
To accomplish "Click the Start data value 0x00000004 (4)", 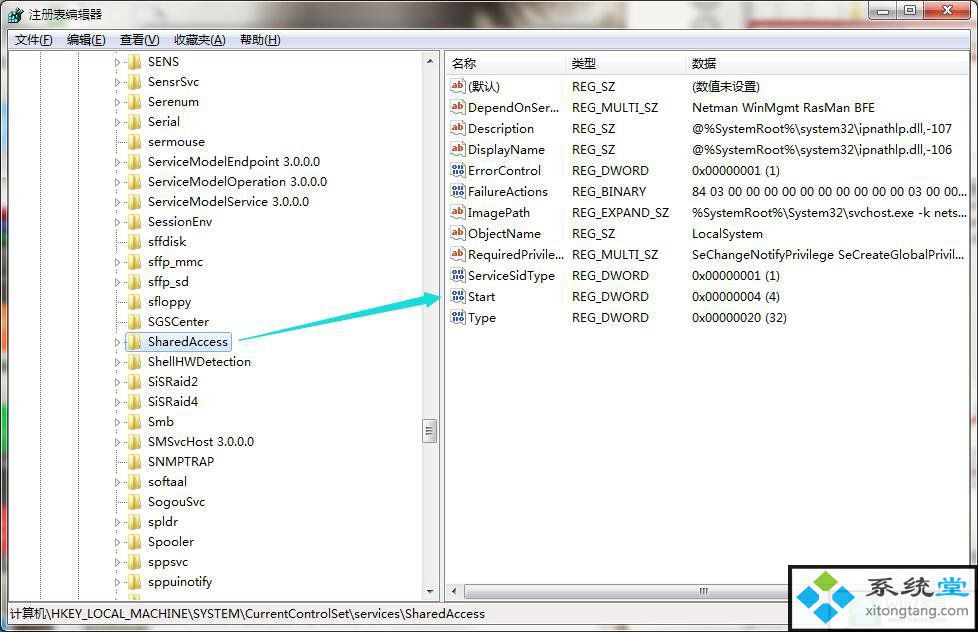I will tap(735, 296).
